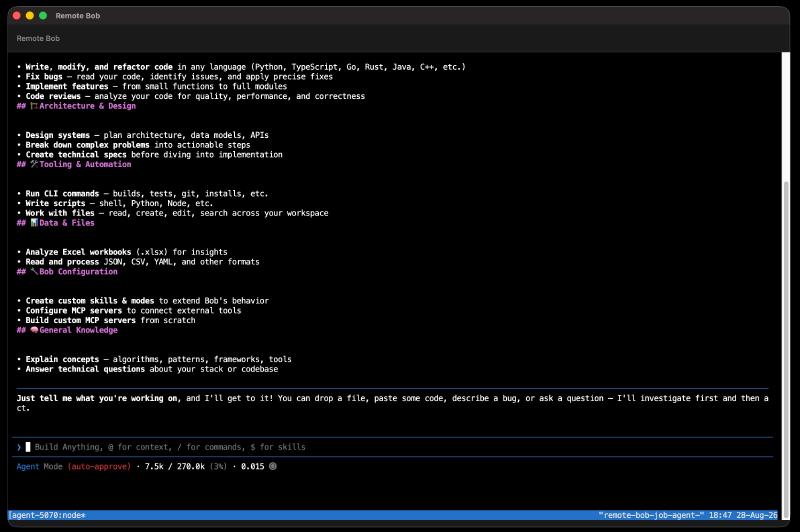This screenshot has height=532, width=800.
Task: Click the 'Configure MCP servers' line
Action: (x=129, y=311)
